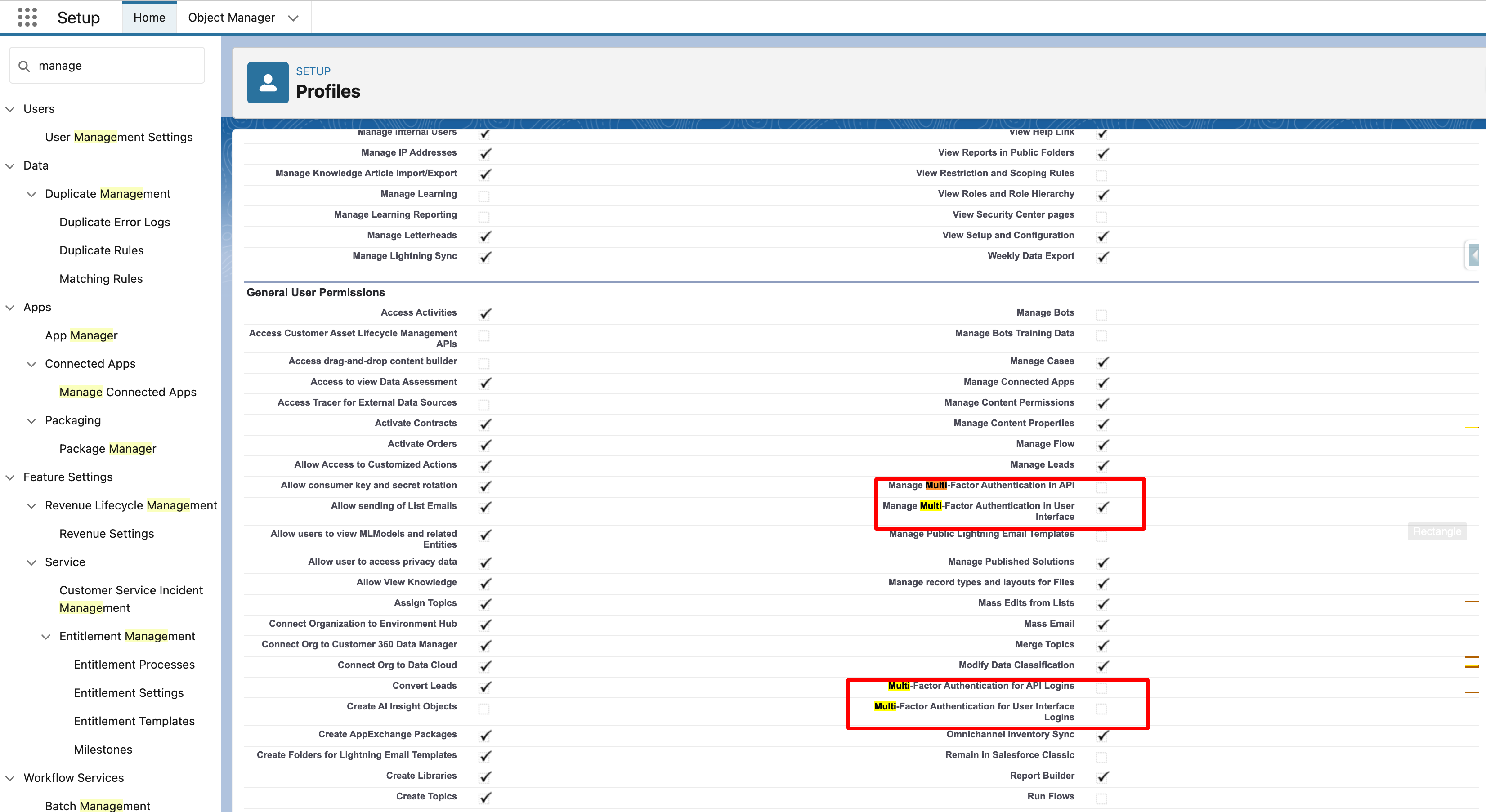Viewport: 1486px width, 812px height.
Task: Toggle Manage Multi-Factor Authentication in API checkbox
Action: point(1101,487)
